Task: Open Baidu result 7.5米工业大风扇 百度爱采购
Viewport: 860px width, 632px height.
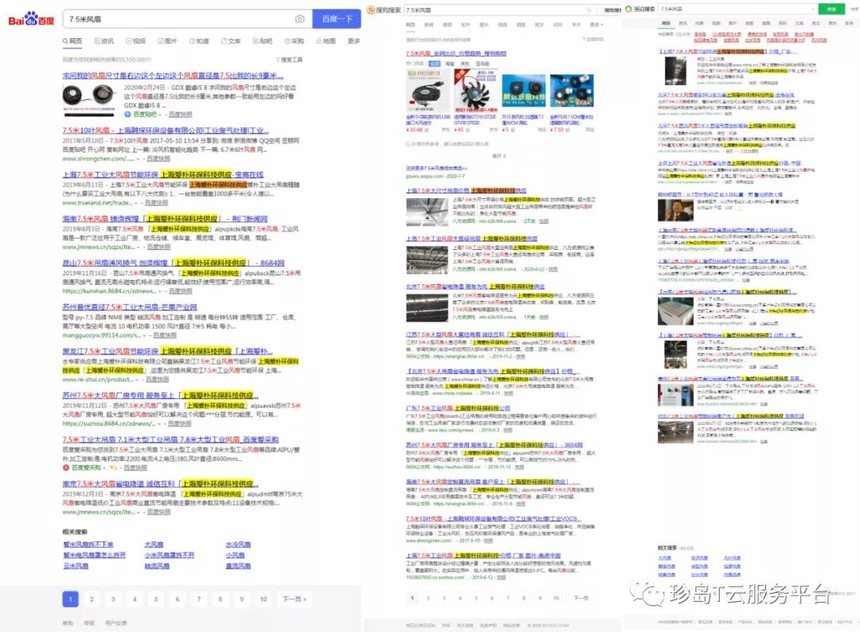Action: click(171, 439)
